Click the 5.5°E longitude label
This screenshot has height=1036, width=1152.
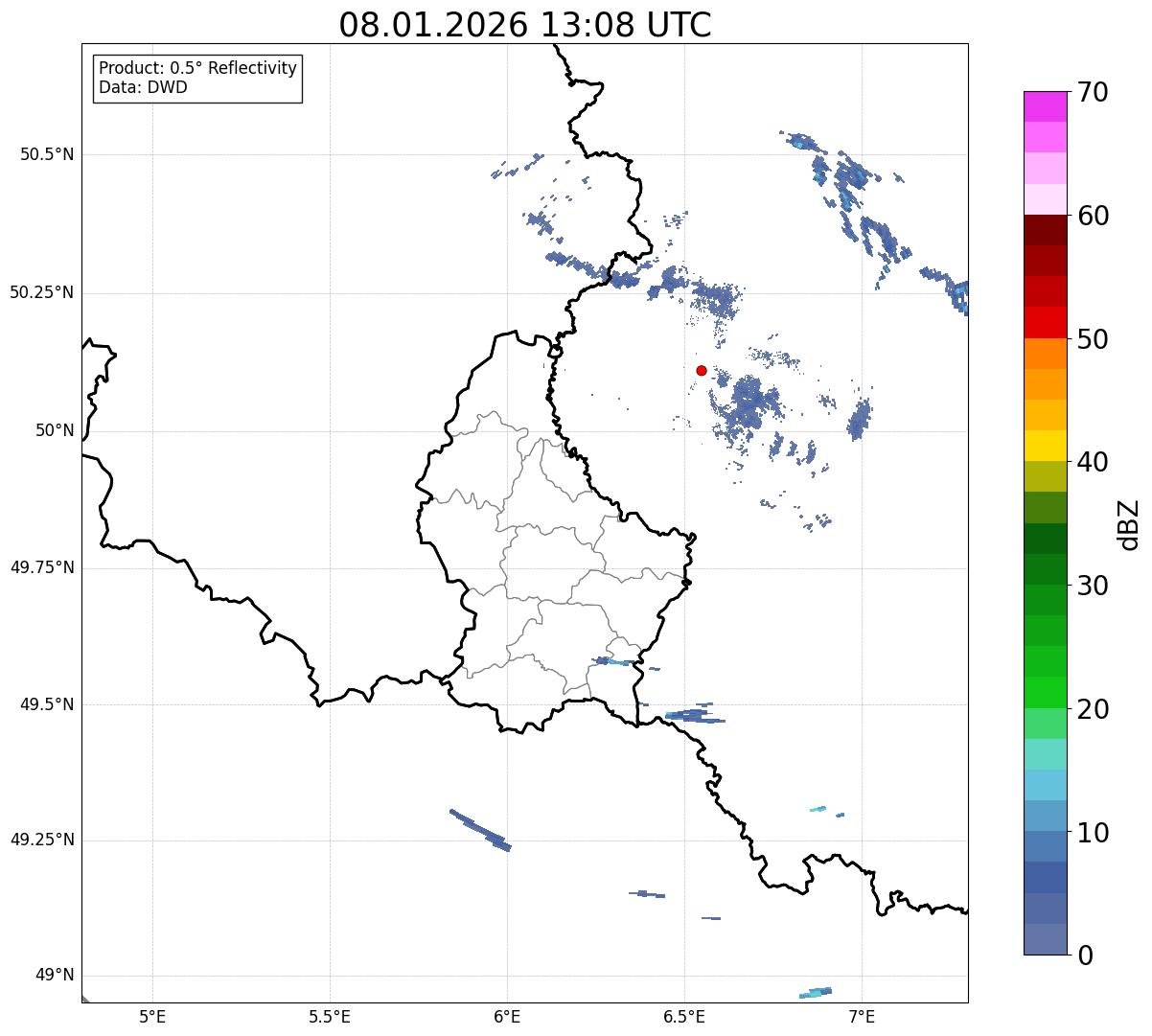coord(330,1017)
